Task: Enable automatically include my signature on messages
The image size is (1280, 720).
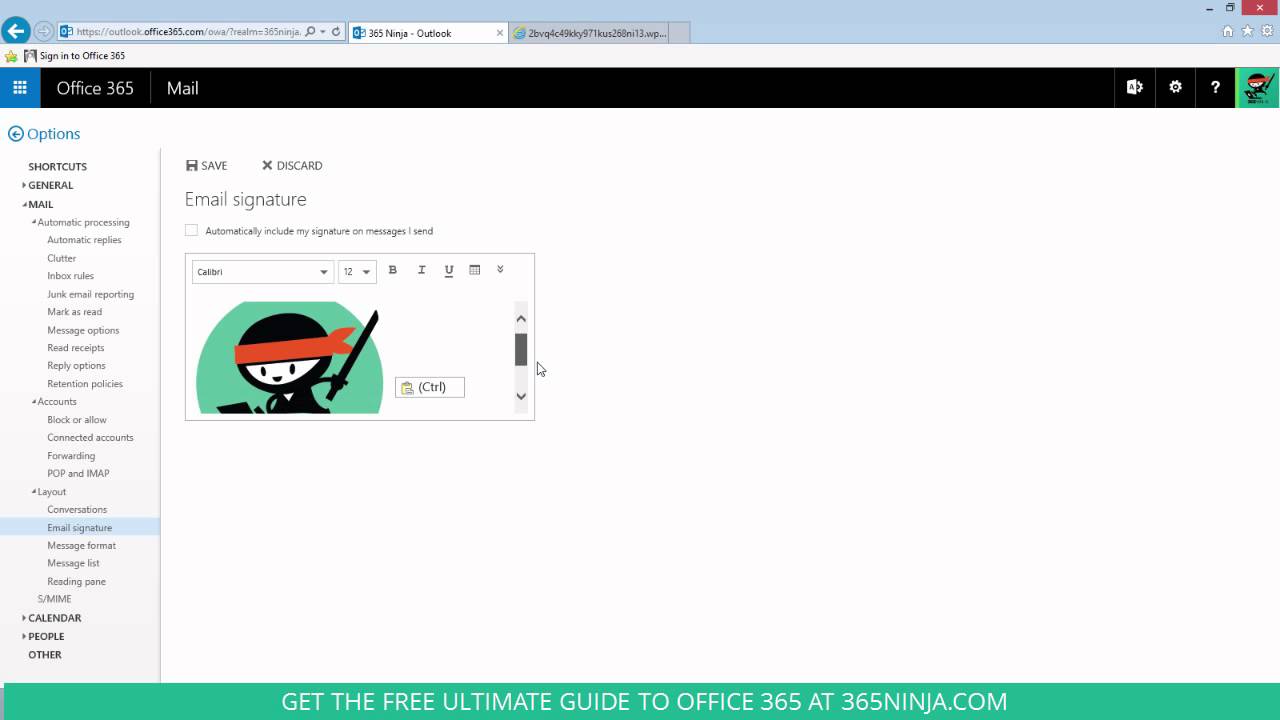Action: [191, 230]
